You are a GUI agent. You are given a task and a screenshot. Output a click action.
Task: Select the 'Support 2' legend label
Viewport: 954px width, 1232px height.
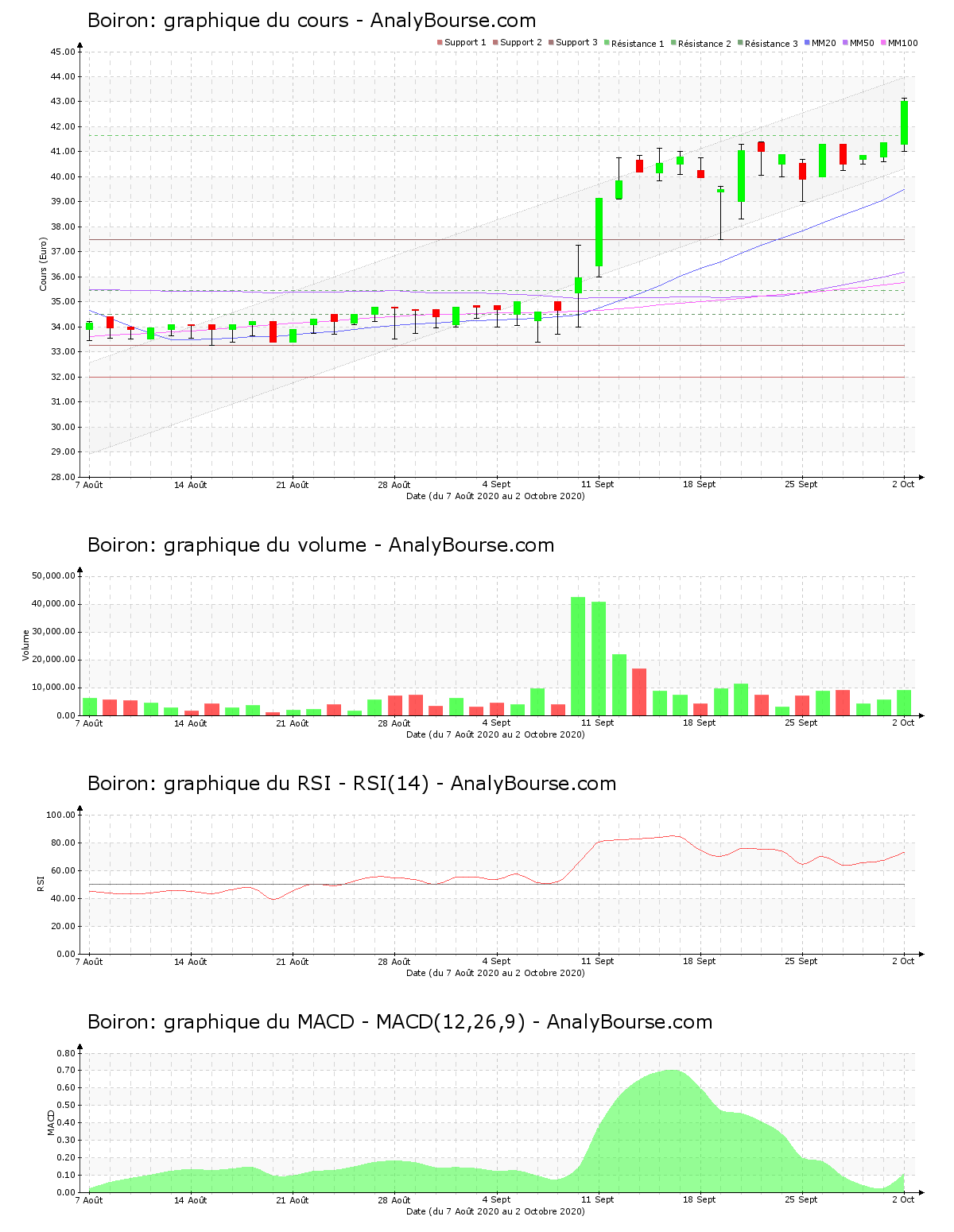point(521,43)
